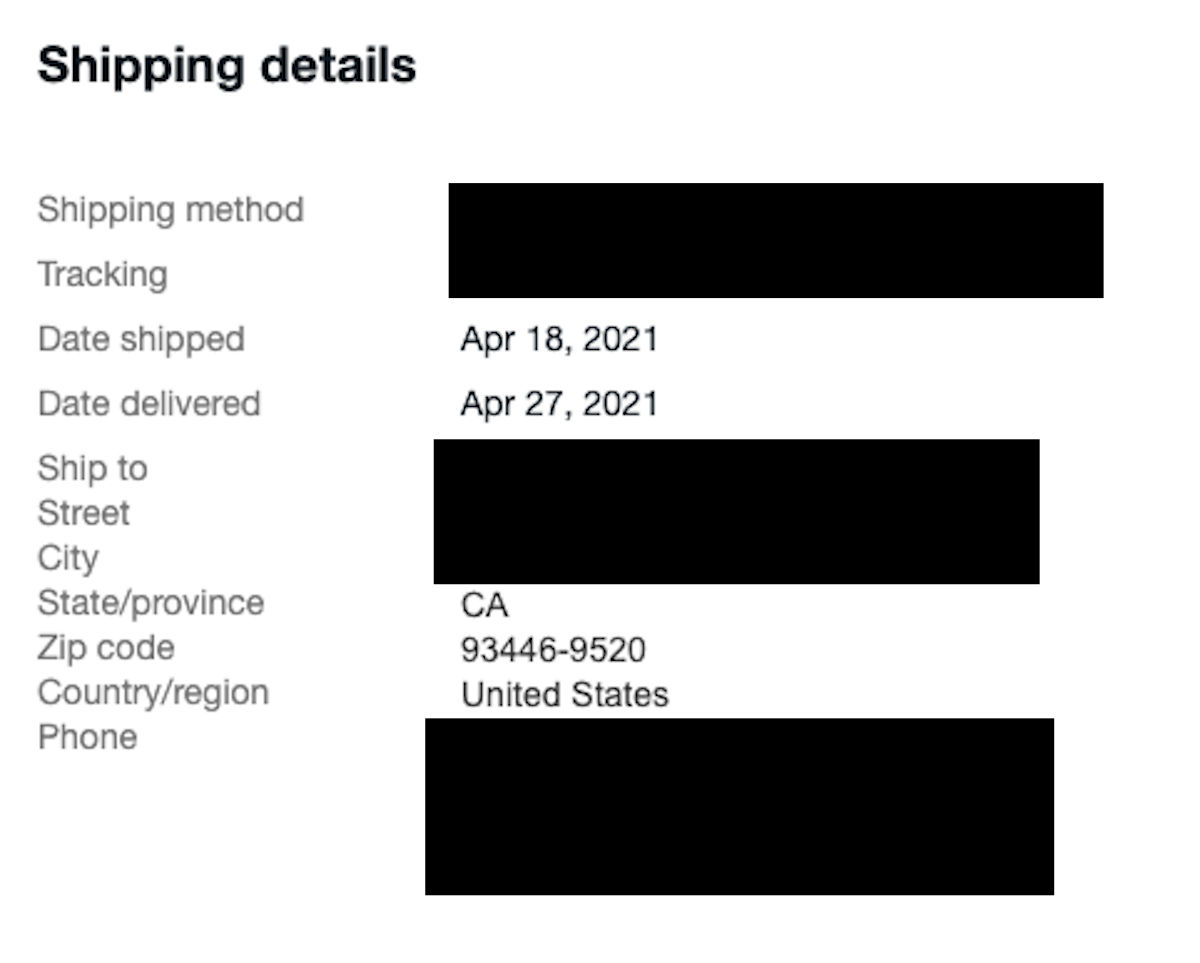Viewport: 1200px width, 963px height.
Task: Click the redacted block beside Street address
Action: click(x=736, y=511)
